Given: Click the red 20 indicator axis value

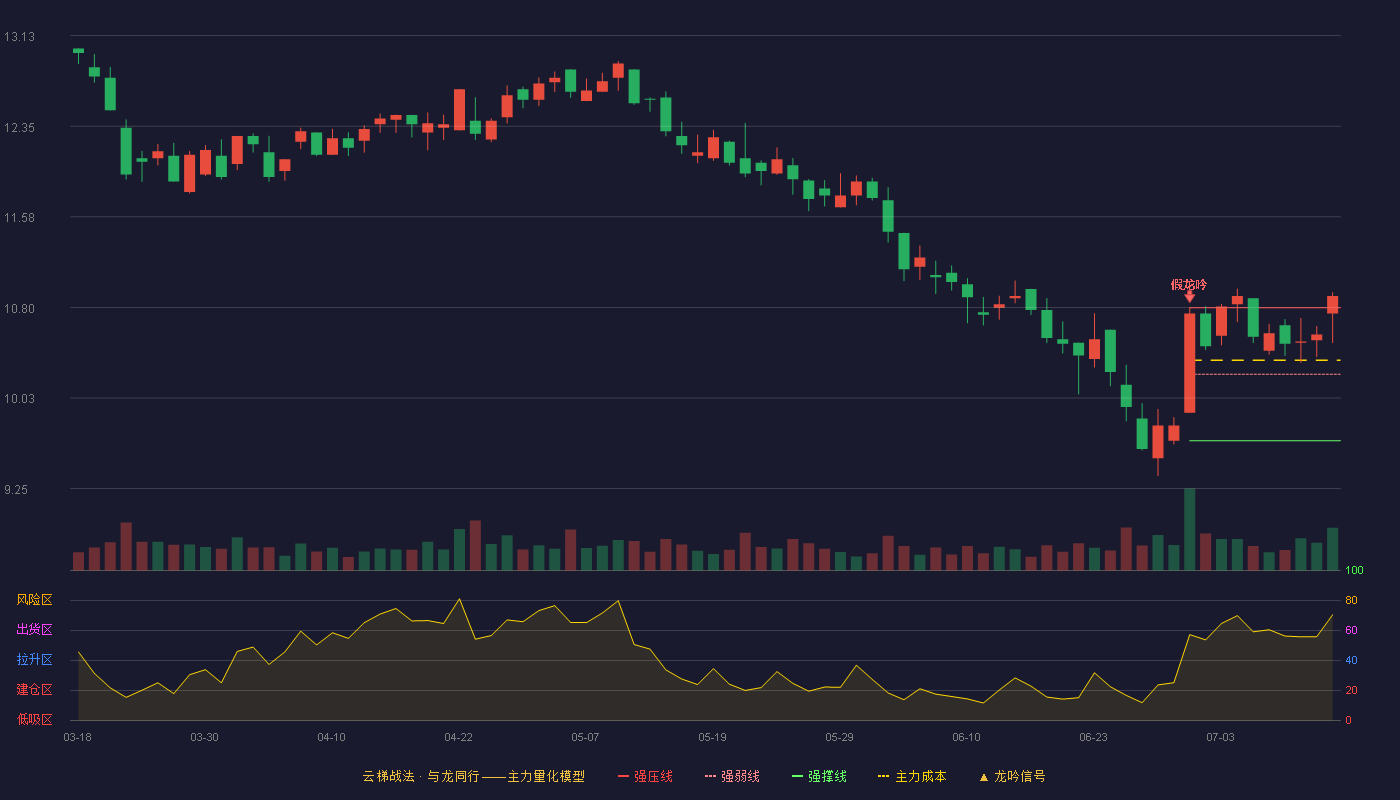Looking at the screenshot, I should [x=1351, y=690].
